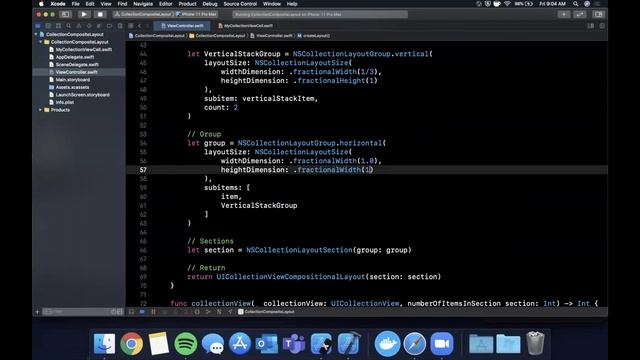
Task: Select the Project navigator folder icon
Action: [38, 26]
